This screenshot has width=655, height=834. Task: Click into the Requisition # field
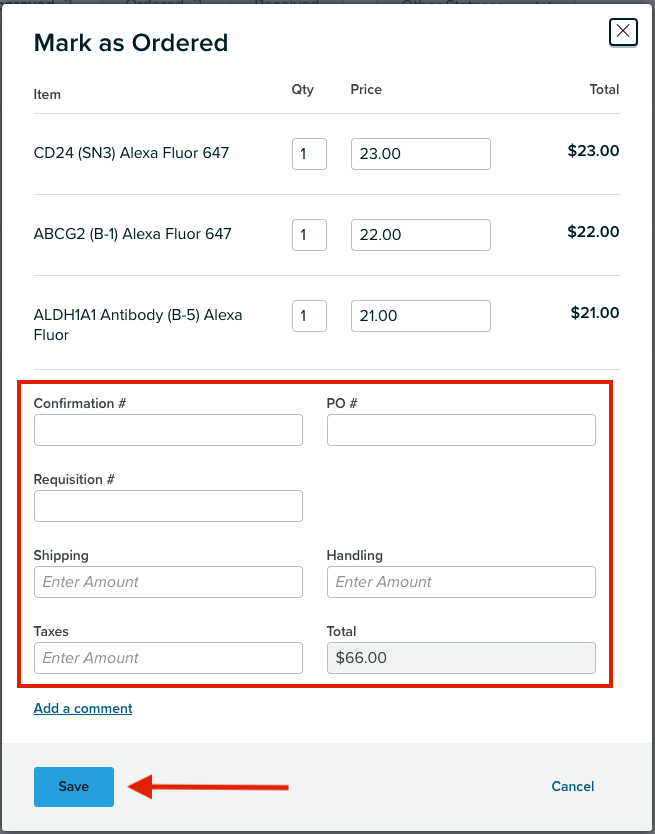(x=168, y=506)
